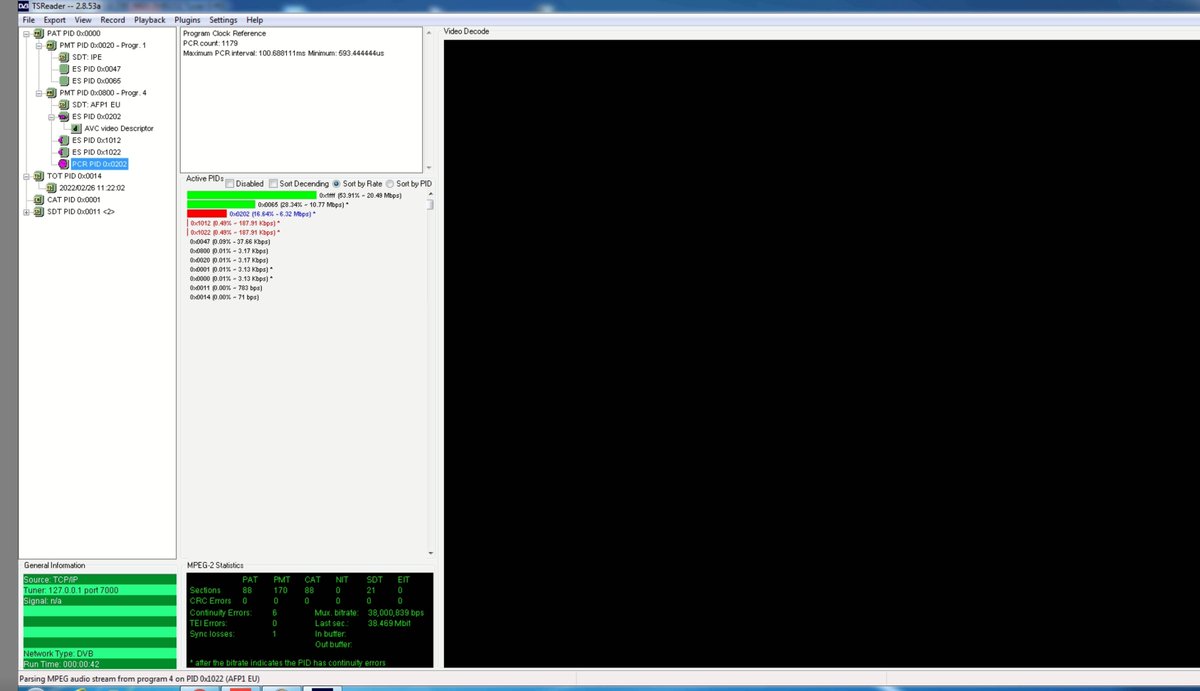Viewport: 1200px width, 691px height.
Task: Expand the SDT PID 0x0011 <2> node
Action: (x=27, y=211)
